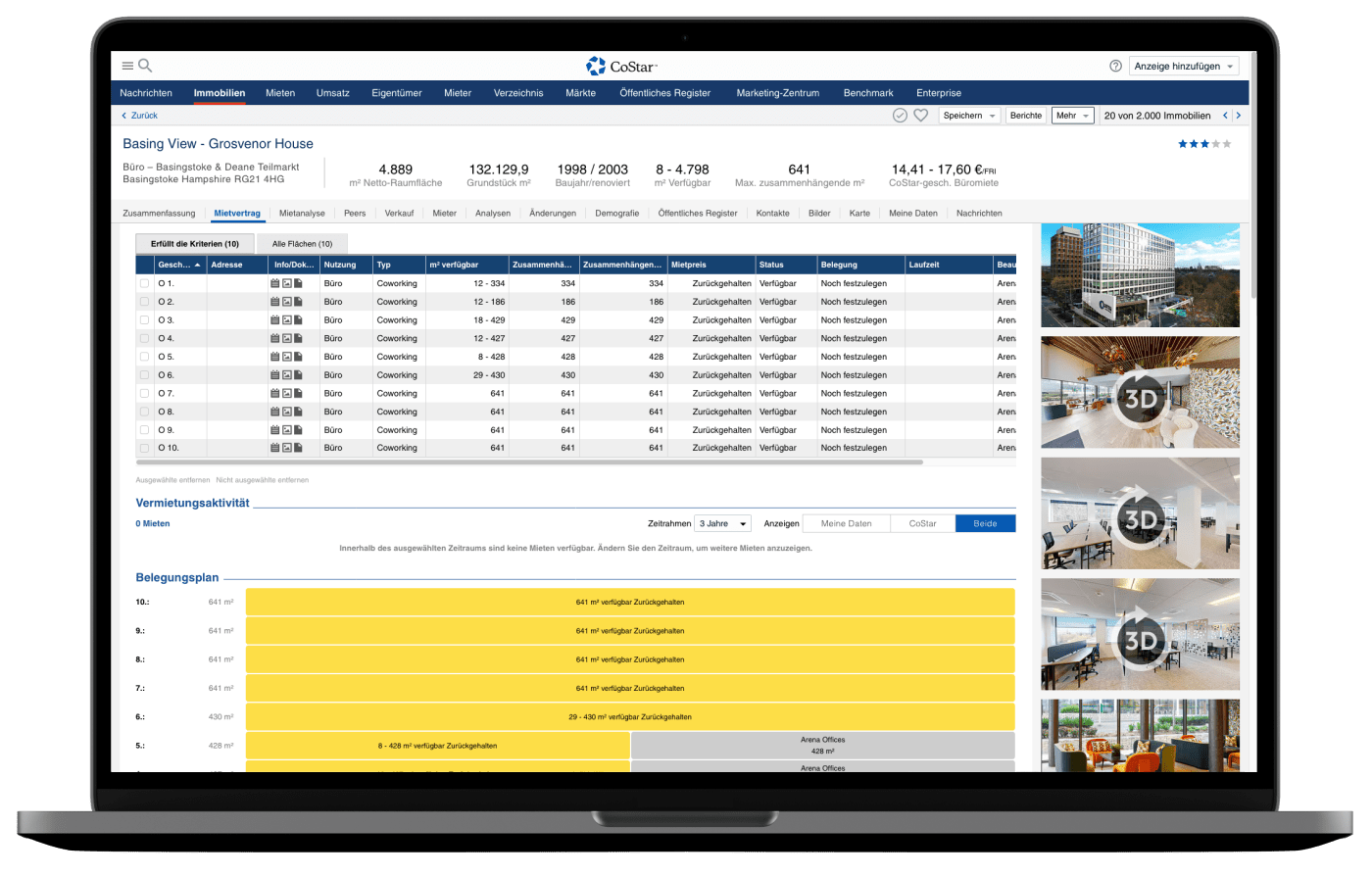Expand the Speichern dropdown
The image size is (1372, 876).
point(969,116)
